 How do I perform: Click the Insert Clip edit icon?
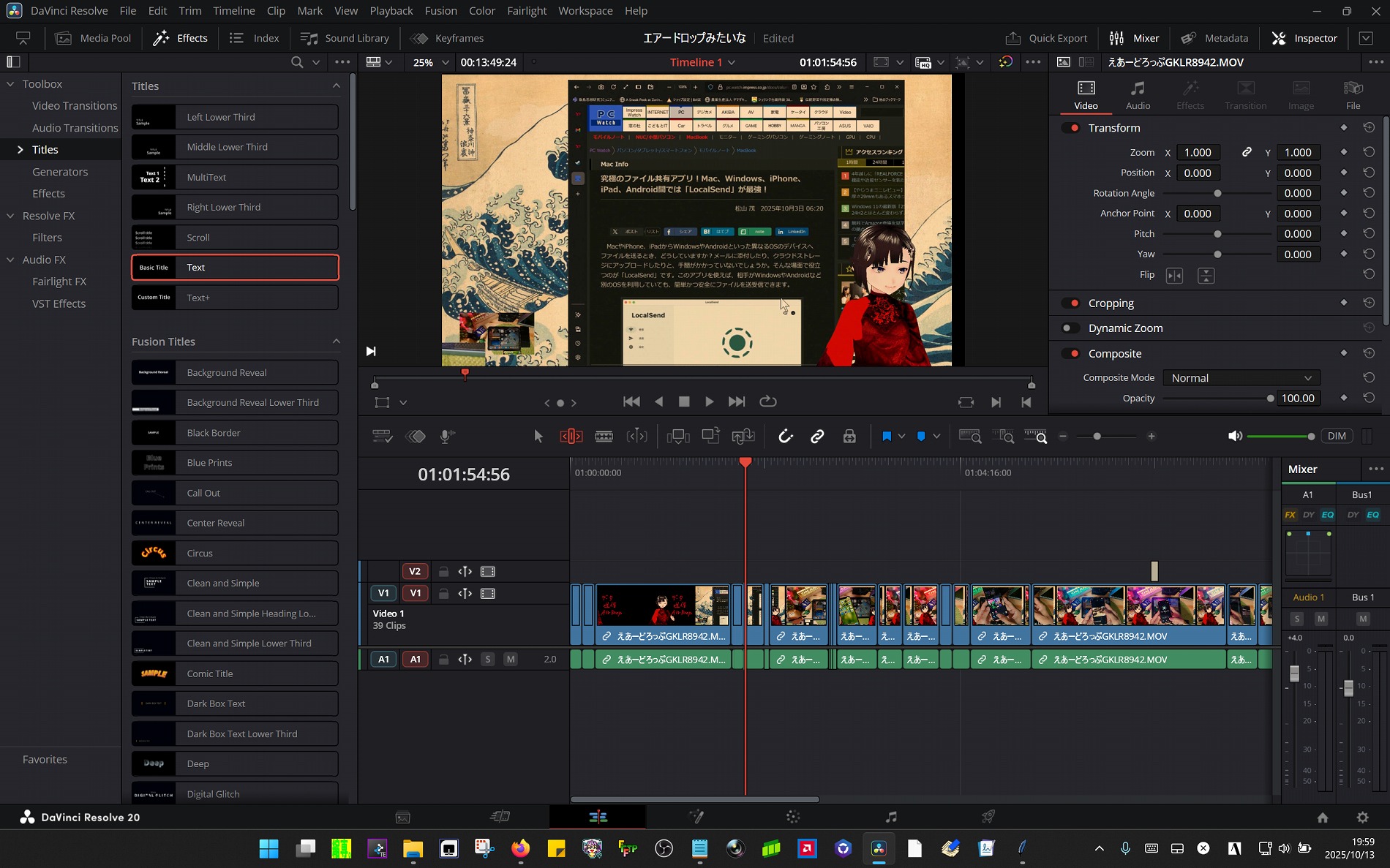678,437
